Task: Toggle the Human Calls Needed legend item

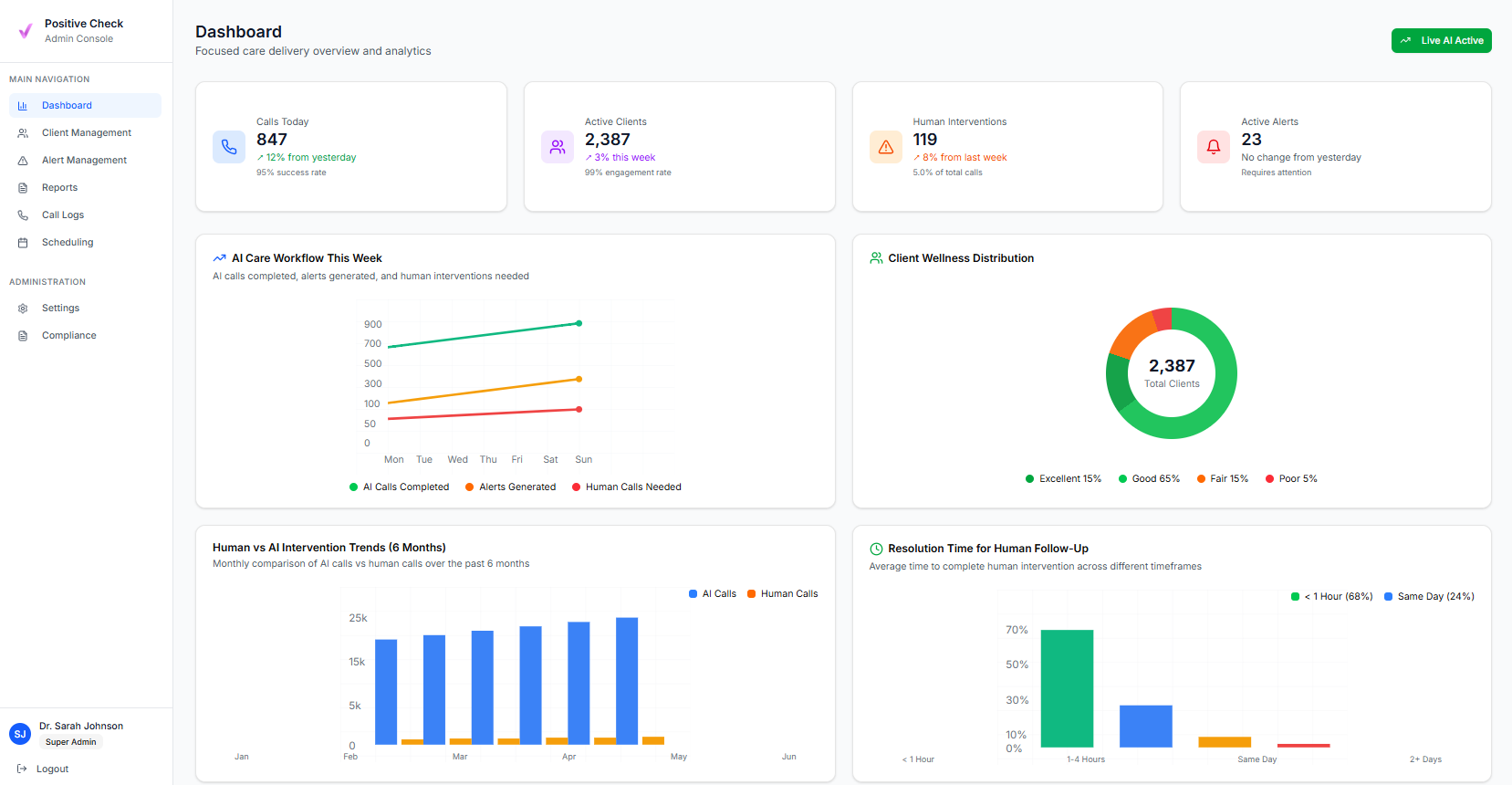Action: 627,487
